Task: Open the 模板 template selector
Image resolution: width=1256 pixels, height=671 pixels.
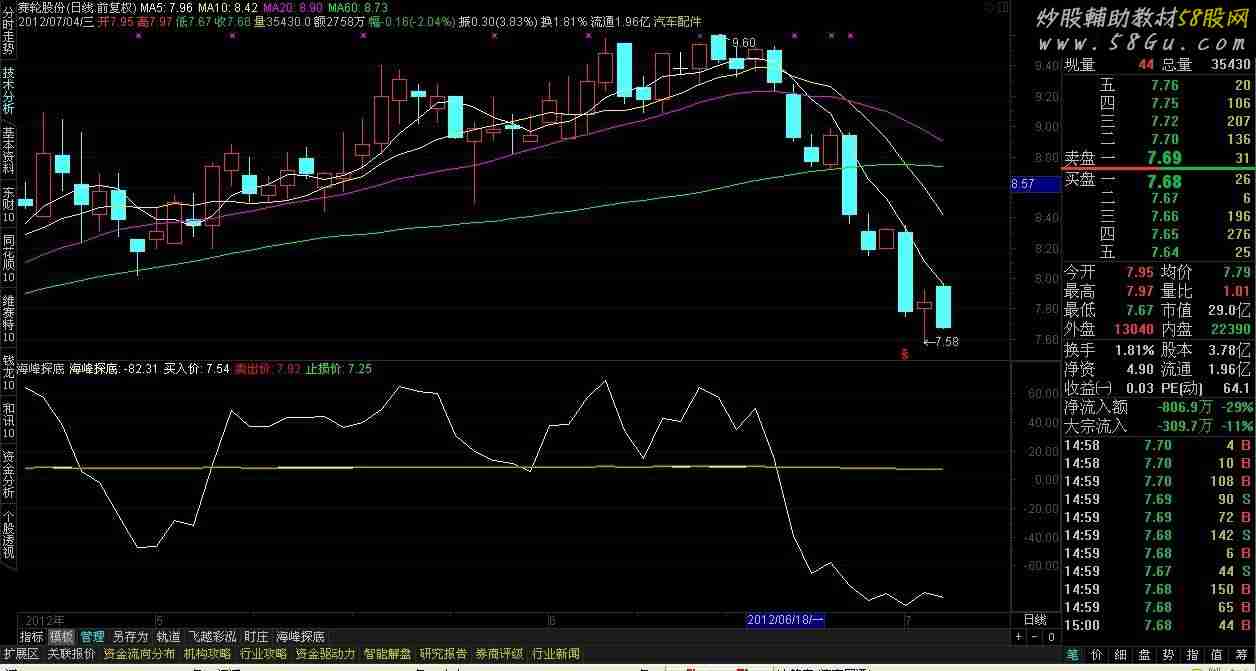Action: coord(62,637)
